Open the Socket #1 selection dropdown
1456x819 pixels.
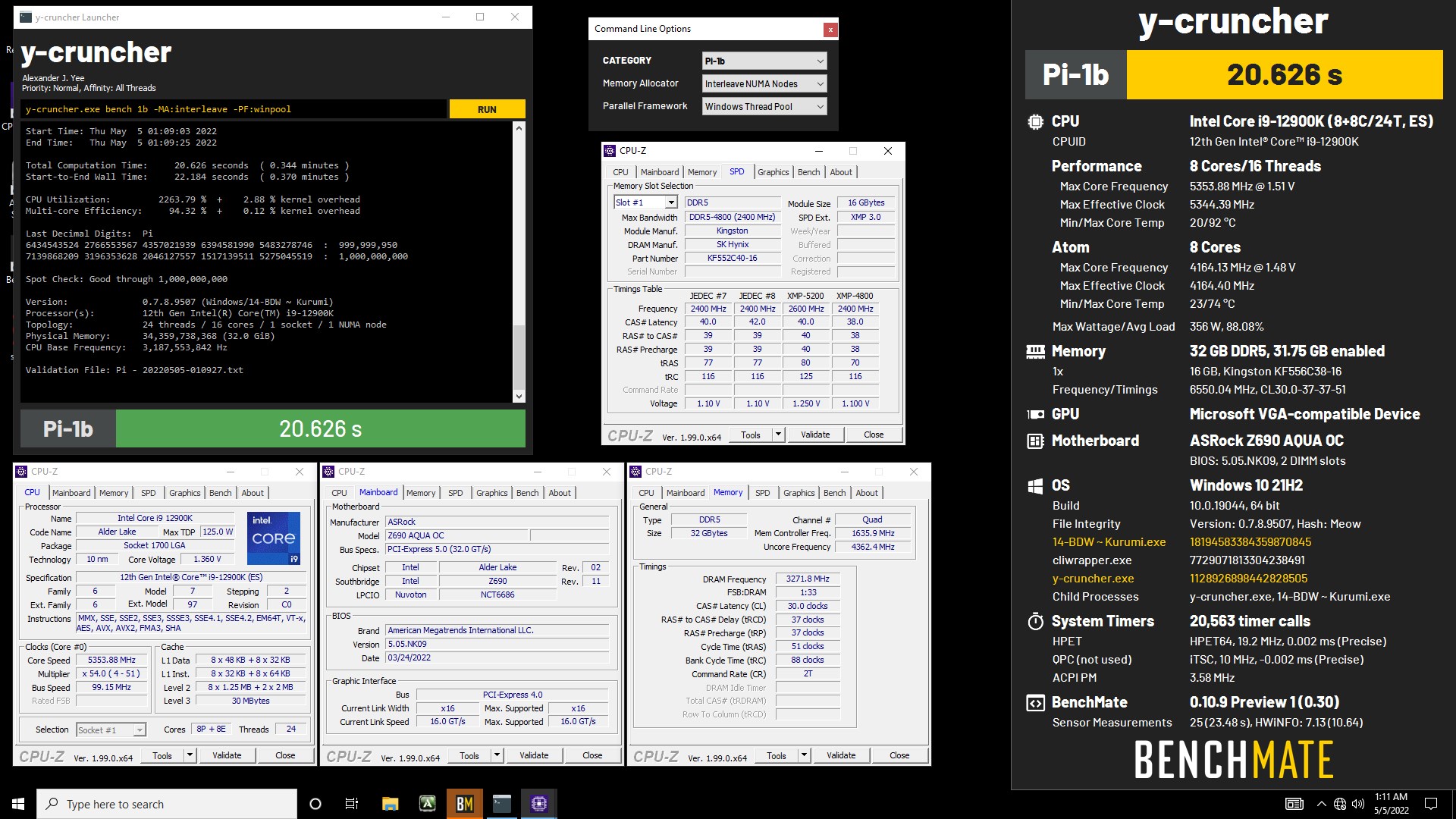click(111, 730)
